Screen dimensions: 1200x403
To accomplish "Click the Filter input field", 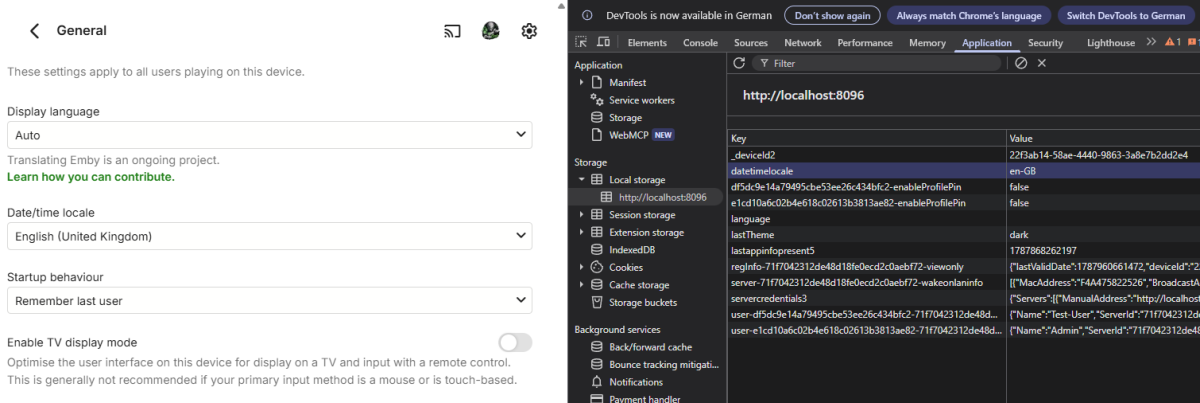I will pos(876,63).
